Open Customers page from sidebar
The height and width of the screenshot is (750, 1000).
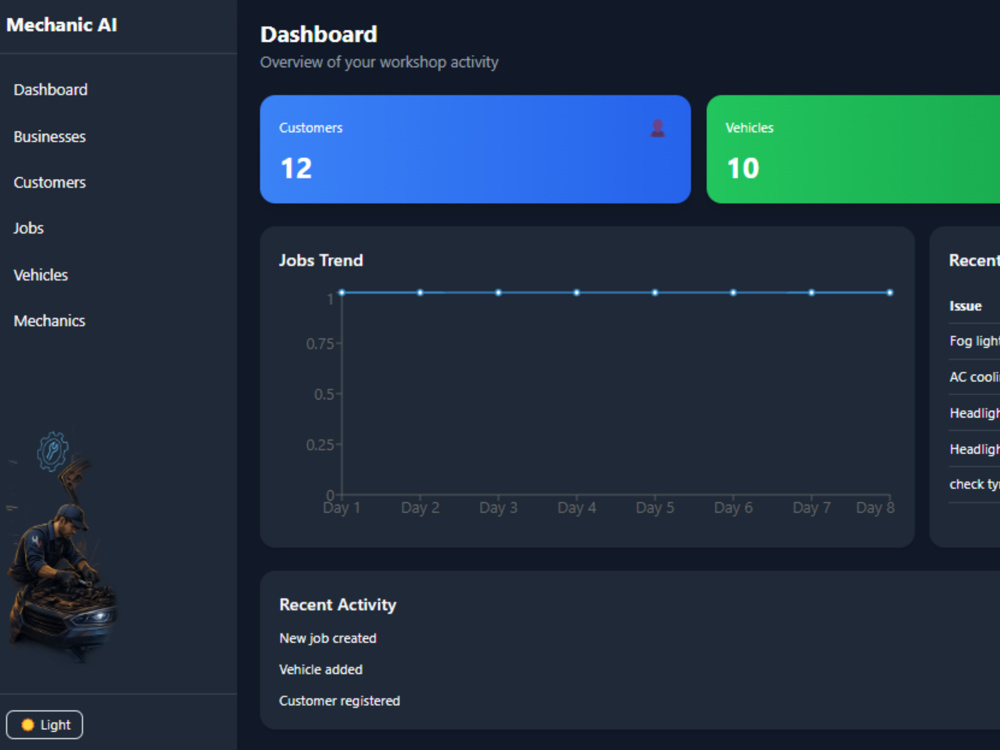tap(49, 182)
